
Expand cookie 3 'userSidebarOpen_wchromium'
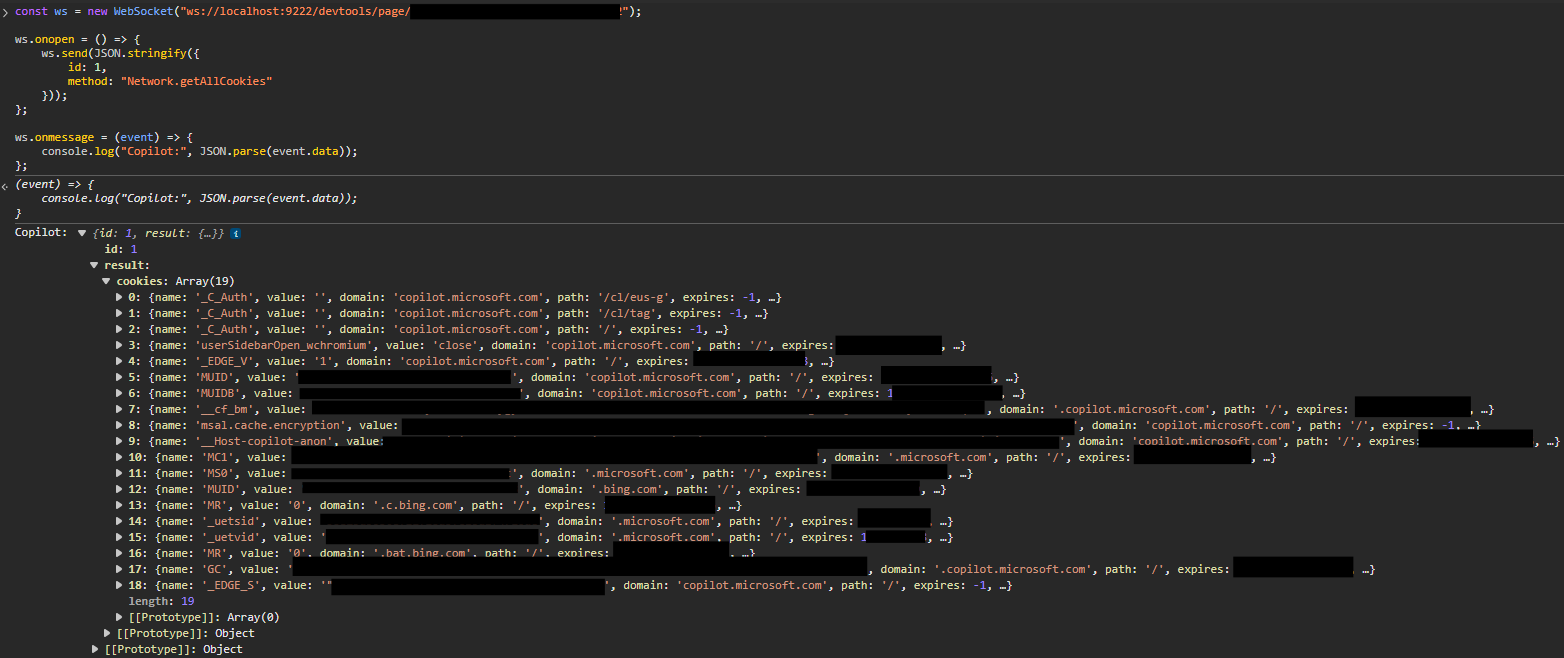click(120, 345)
